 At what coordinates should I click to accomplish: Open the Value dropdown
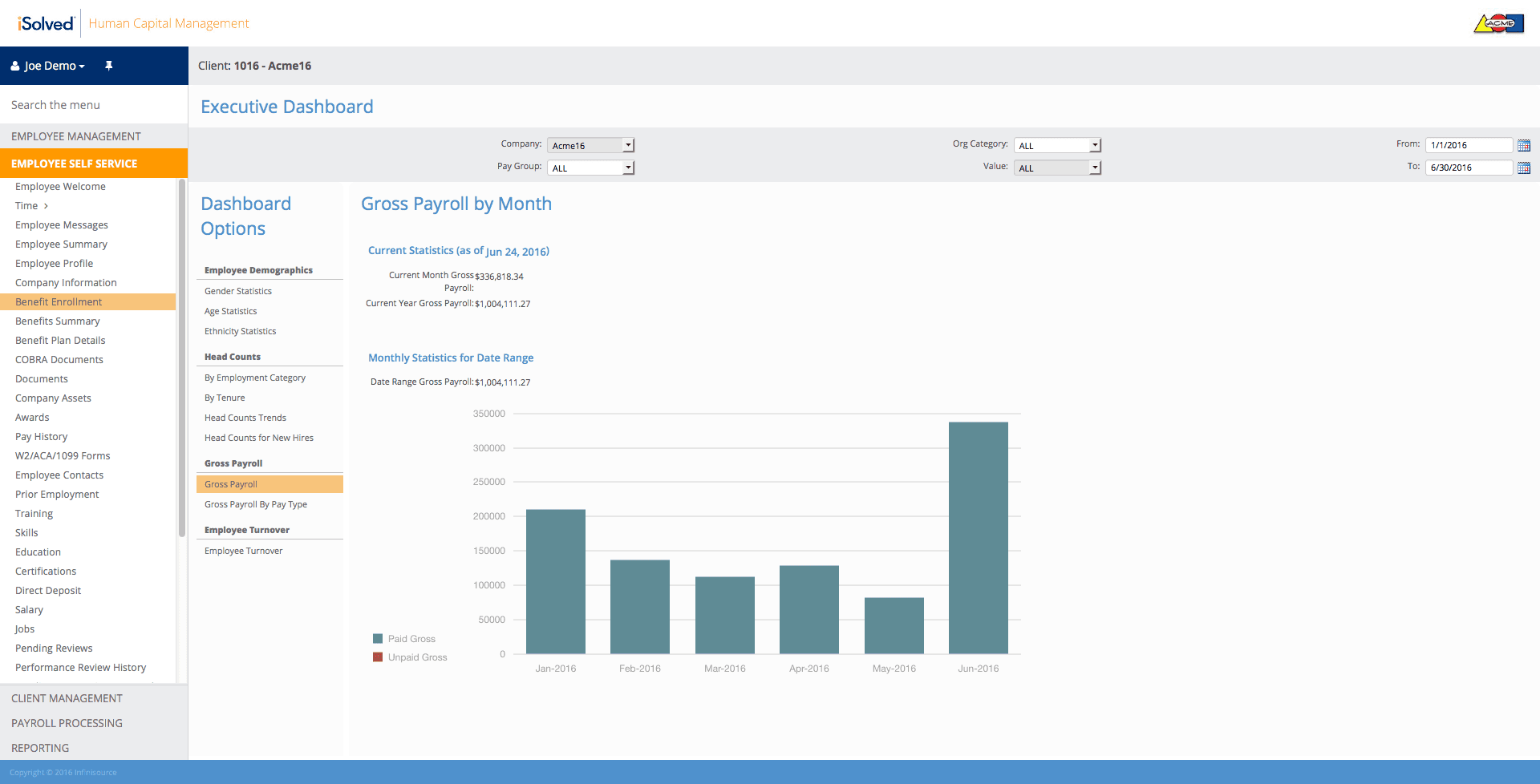tap(1057, 168)
